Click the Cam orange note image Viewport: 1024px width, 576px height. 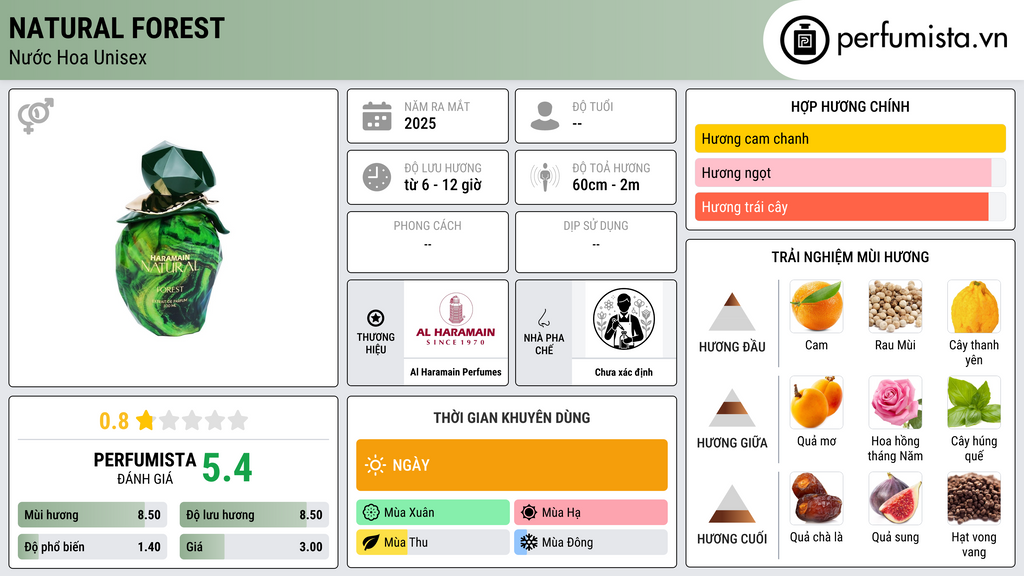(x=816, y=306)
